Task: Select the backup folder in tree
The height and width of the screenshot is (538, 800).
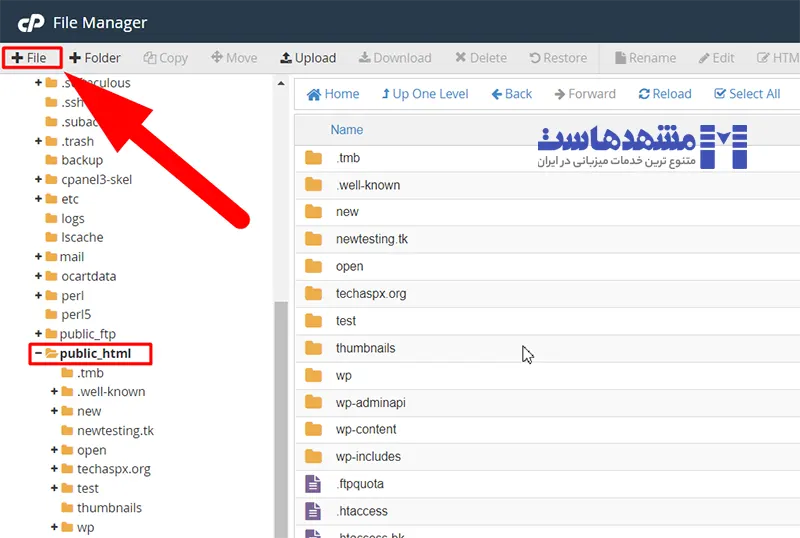Action: (x=82, y=160)
